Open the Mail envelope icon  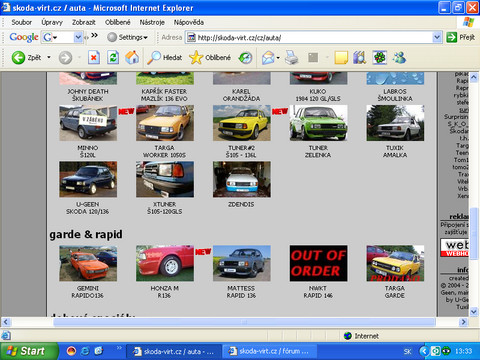coord(268,58)
